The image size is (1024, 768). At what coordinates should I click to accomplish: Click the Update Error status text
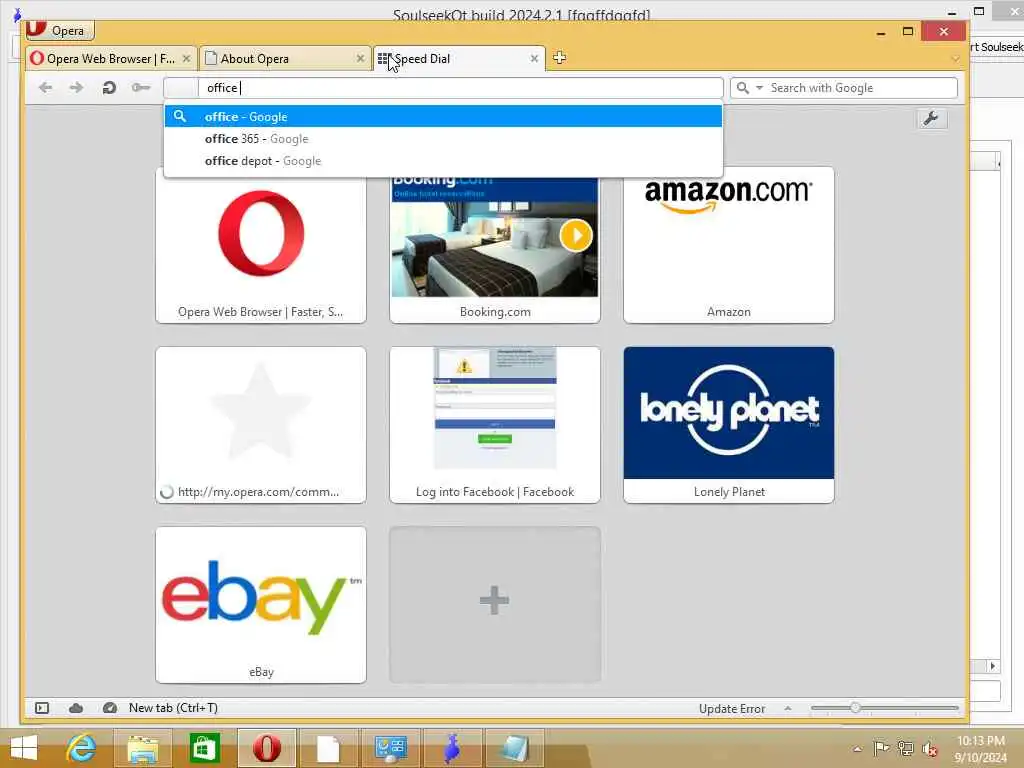(x=731, y=709)
